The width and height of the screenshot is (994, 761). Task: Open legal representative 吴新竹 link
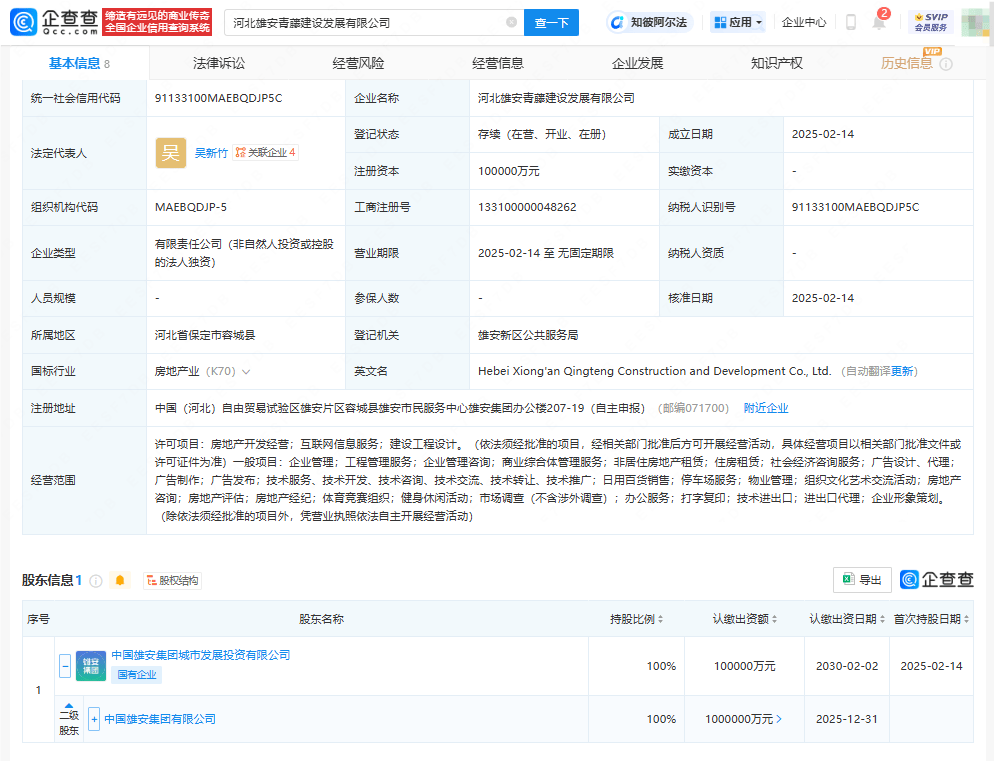(x=210, y=153)
